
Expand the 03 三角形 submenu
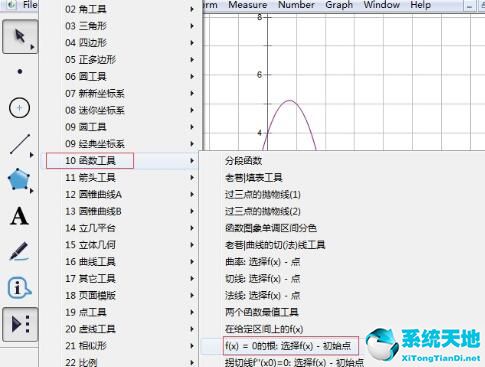tap(120, 26)
